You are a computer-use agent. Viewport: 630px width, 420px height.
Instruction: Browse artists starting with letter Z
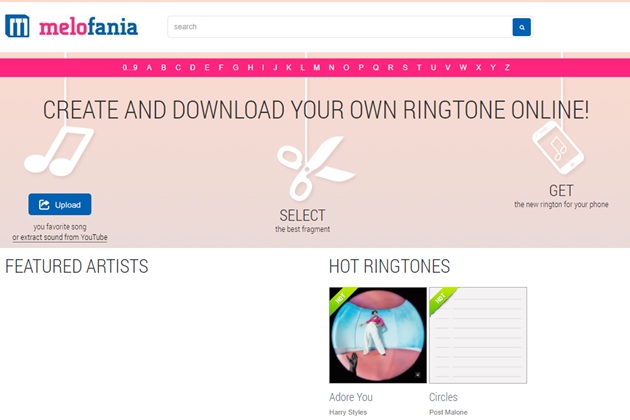pyautogui.click(x=507, y=67)
